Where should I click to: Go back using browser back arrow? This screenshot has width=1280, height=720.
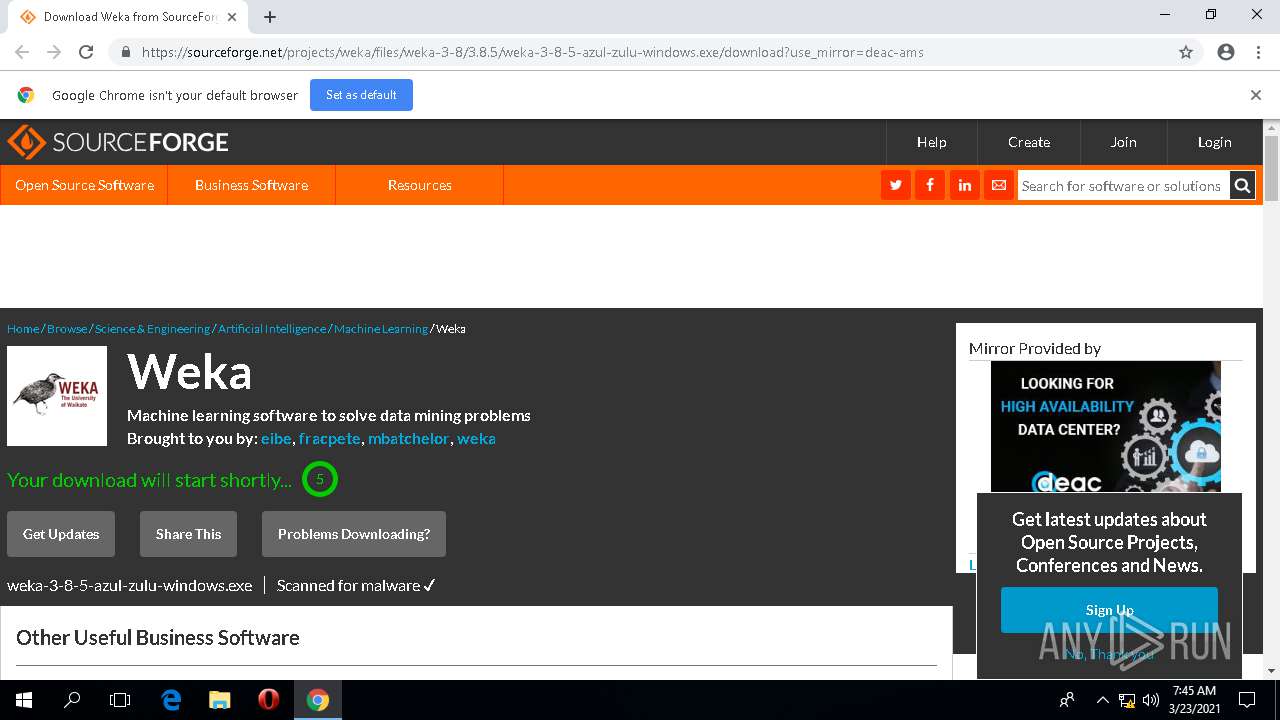coord(22,52)
